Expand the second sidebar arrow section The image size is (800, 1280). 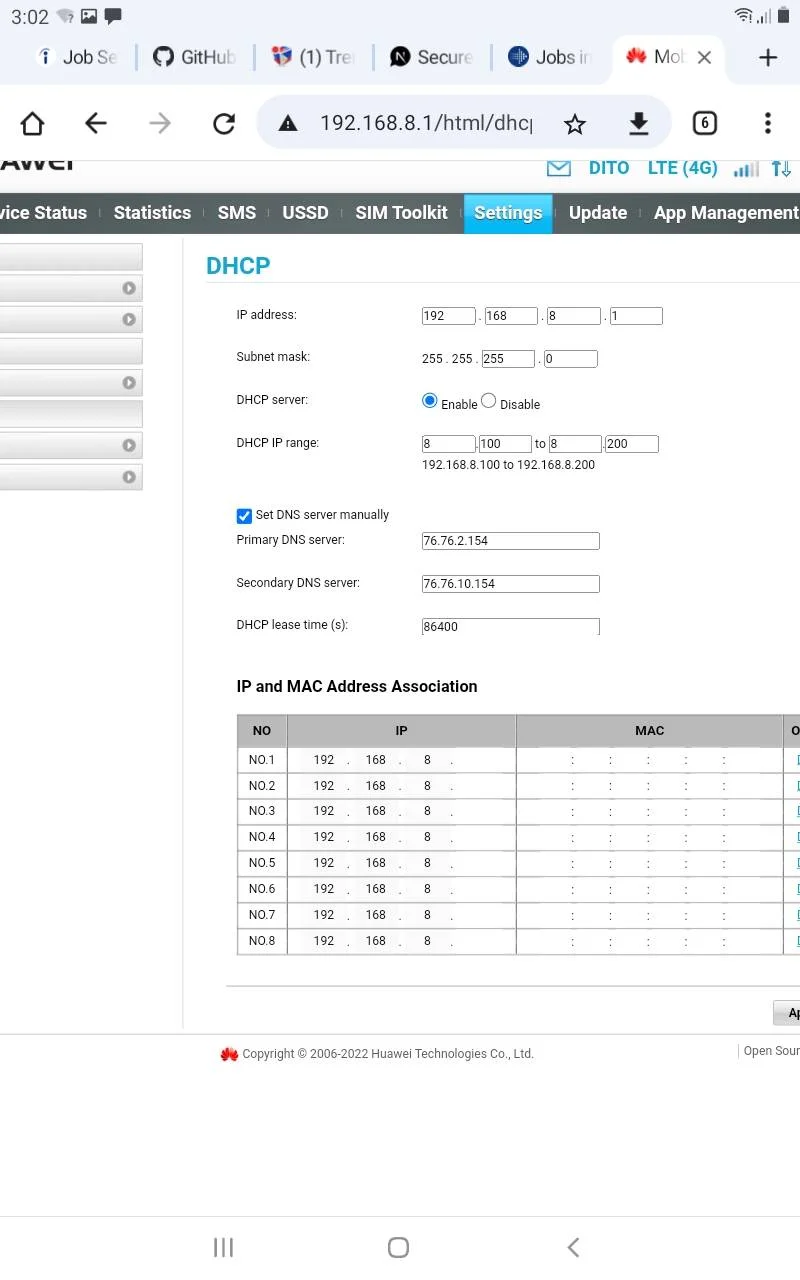(x=129, y=320)
